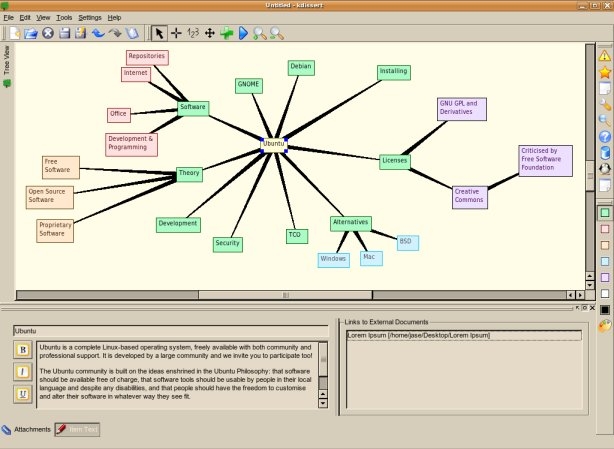Image resolution: width=614 pixels, height=449 pixels.
Task: Toggle bold with the B button
Action: coord(23,350)
